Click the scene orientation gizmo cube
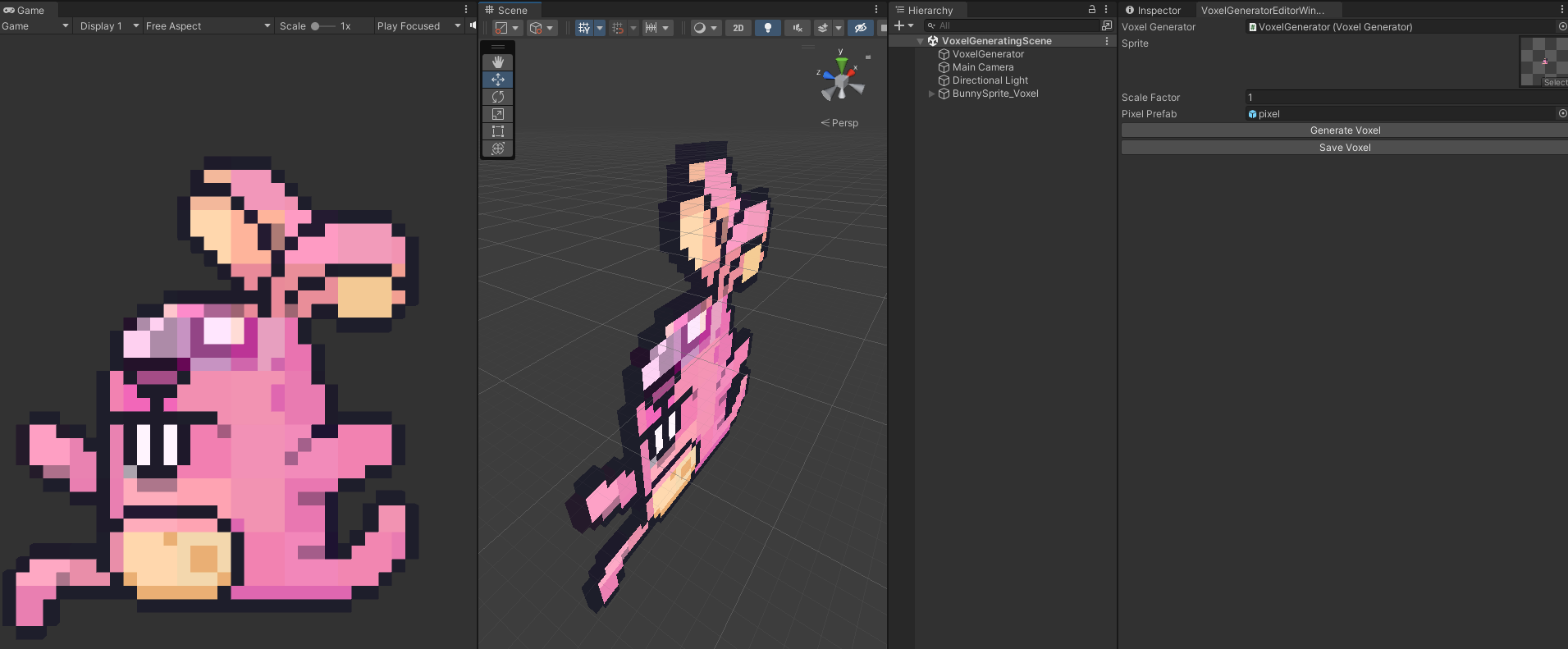The image size is (1568, 649). [x=841, y=80]
